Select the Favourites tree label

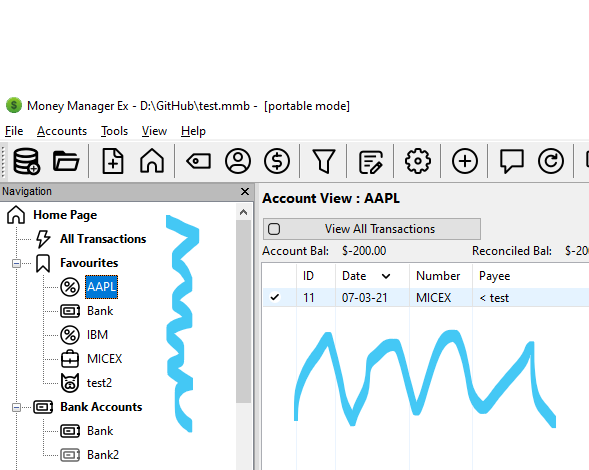point(89,263)
